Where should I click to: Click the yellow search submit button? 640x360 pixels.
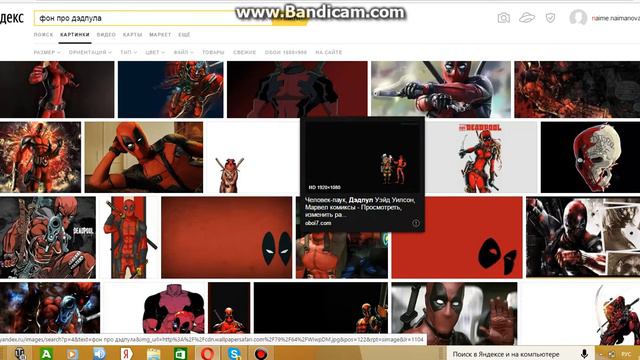290,18
